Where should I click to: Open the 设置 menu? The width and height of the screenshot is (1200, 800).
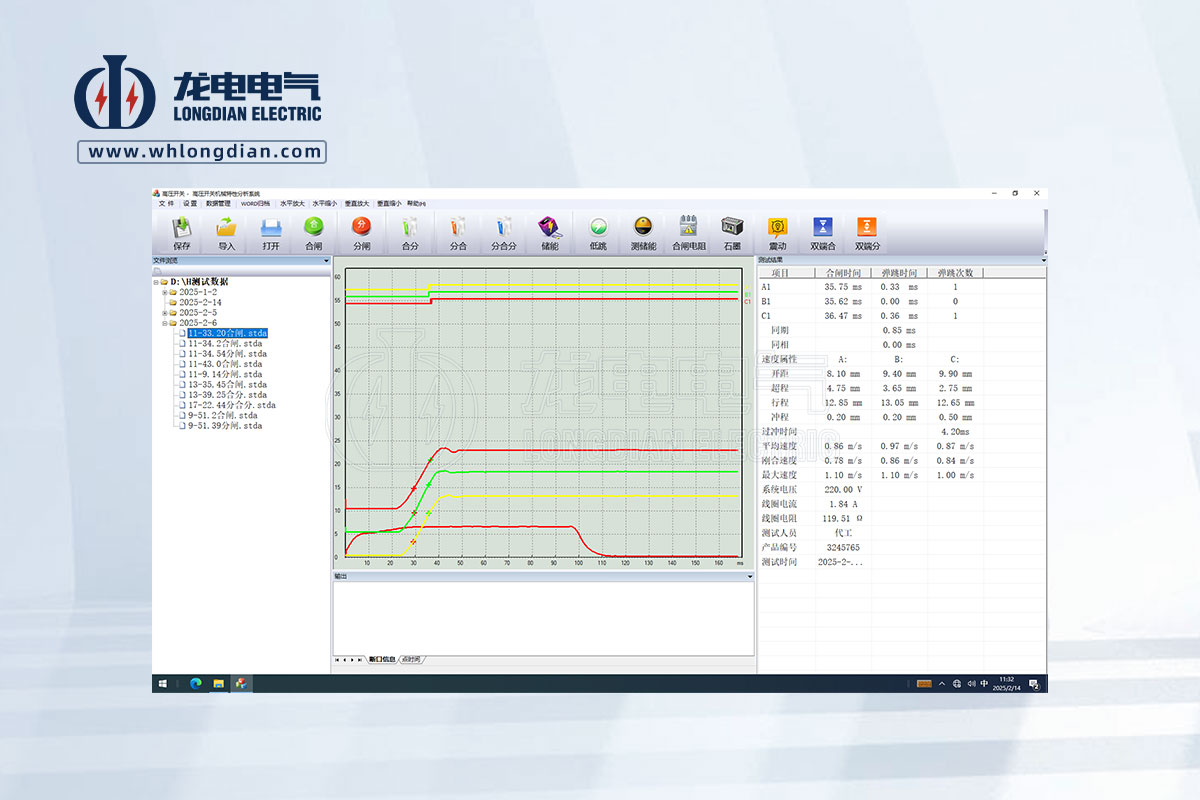coord(190,203)
